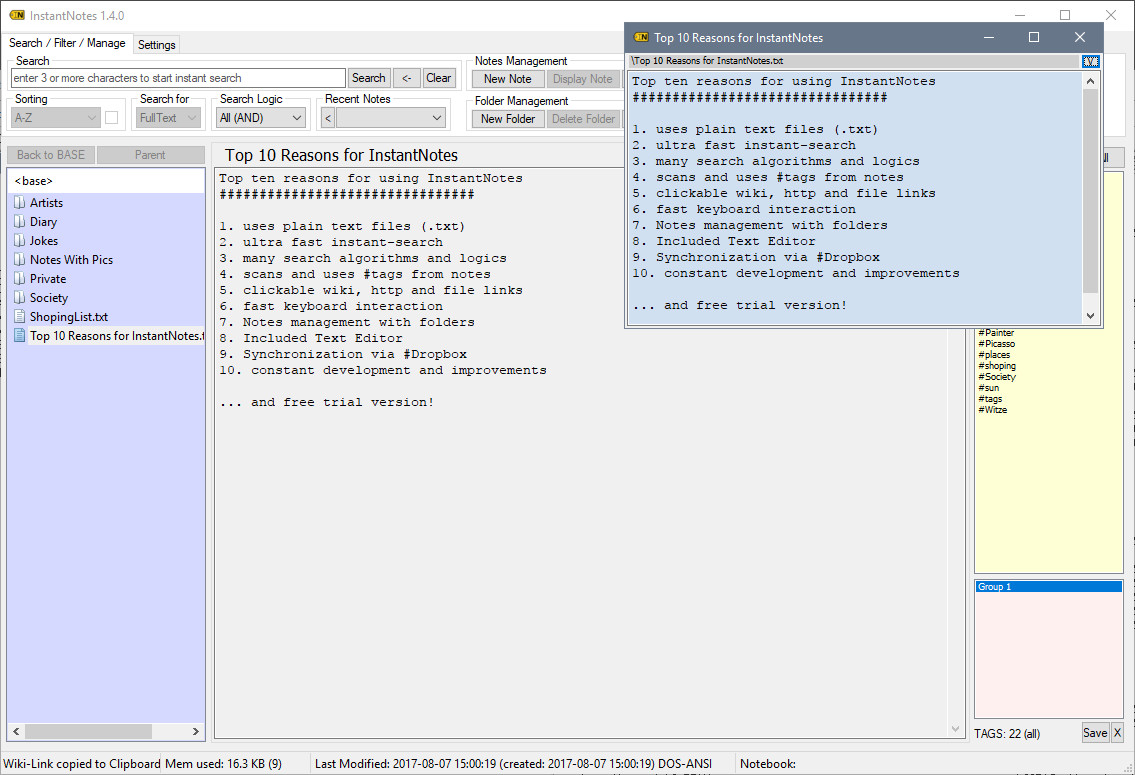The height and width of the screenshot is (775, 1135).
Task: Select the <base> entry in folder list
Action: [x=106, y=181]
